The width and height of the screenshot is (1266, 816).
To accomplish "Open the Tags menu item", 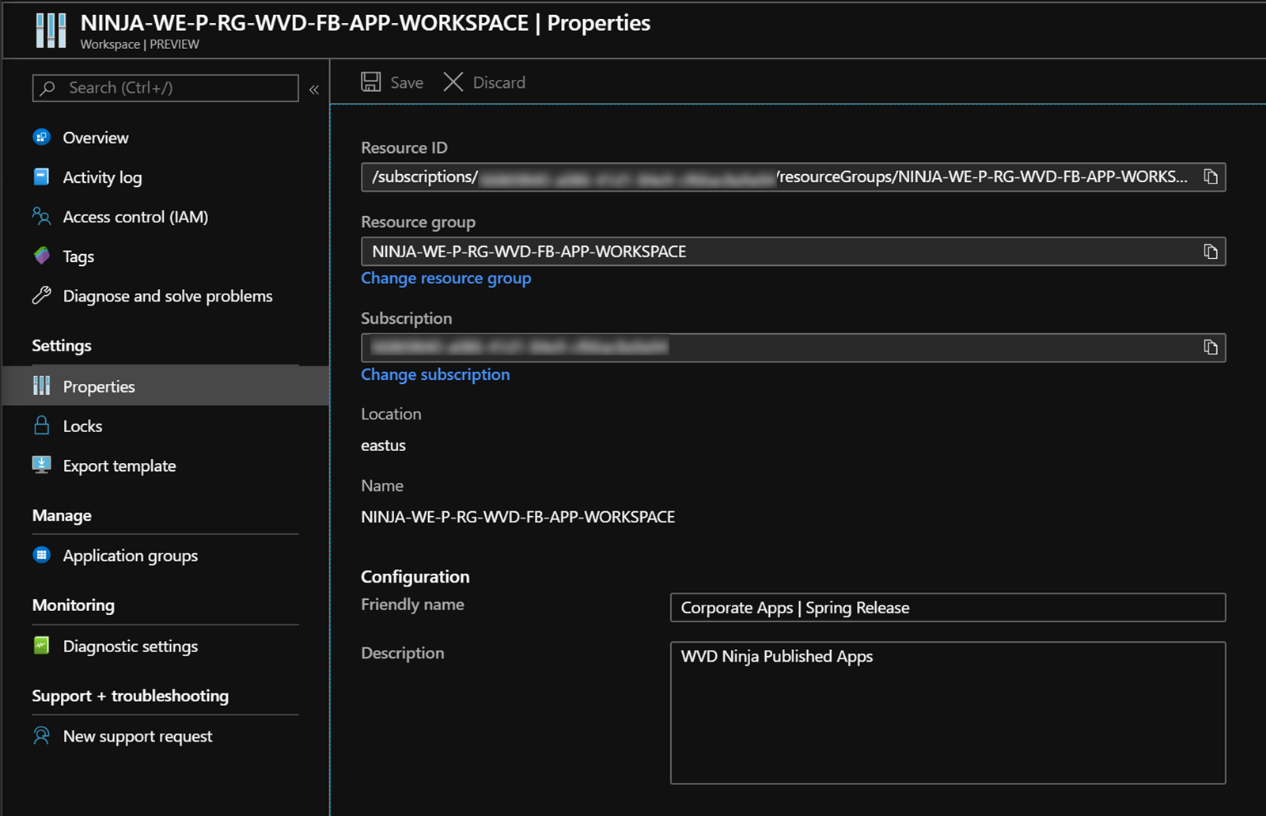I will (78, 257).
